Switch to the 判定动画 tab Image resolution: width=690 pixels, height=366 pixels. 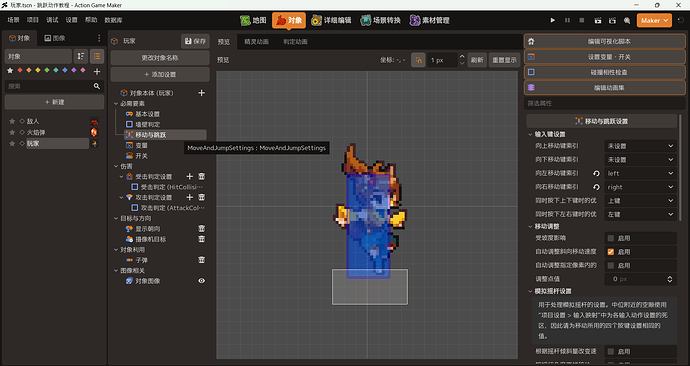295,41
